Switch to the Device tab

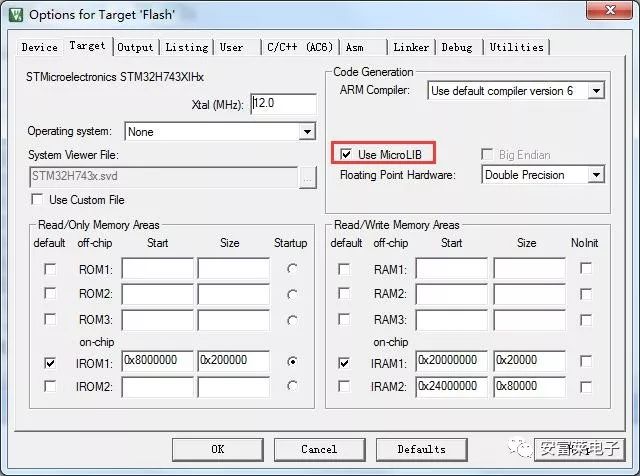point(40,47)
